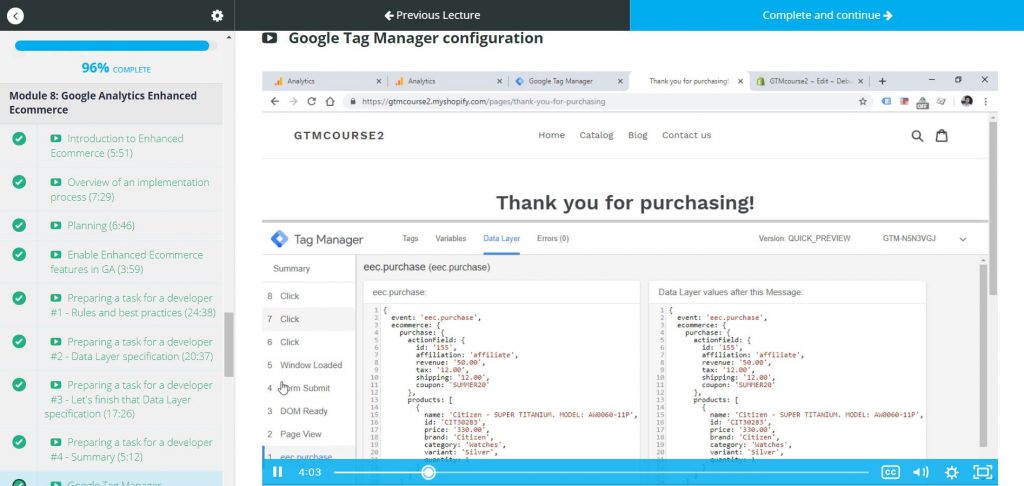Open Blog in store navigation
Viewport: 1024px width, 486px height.
[637, 135]
